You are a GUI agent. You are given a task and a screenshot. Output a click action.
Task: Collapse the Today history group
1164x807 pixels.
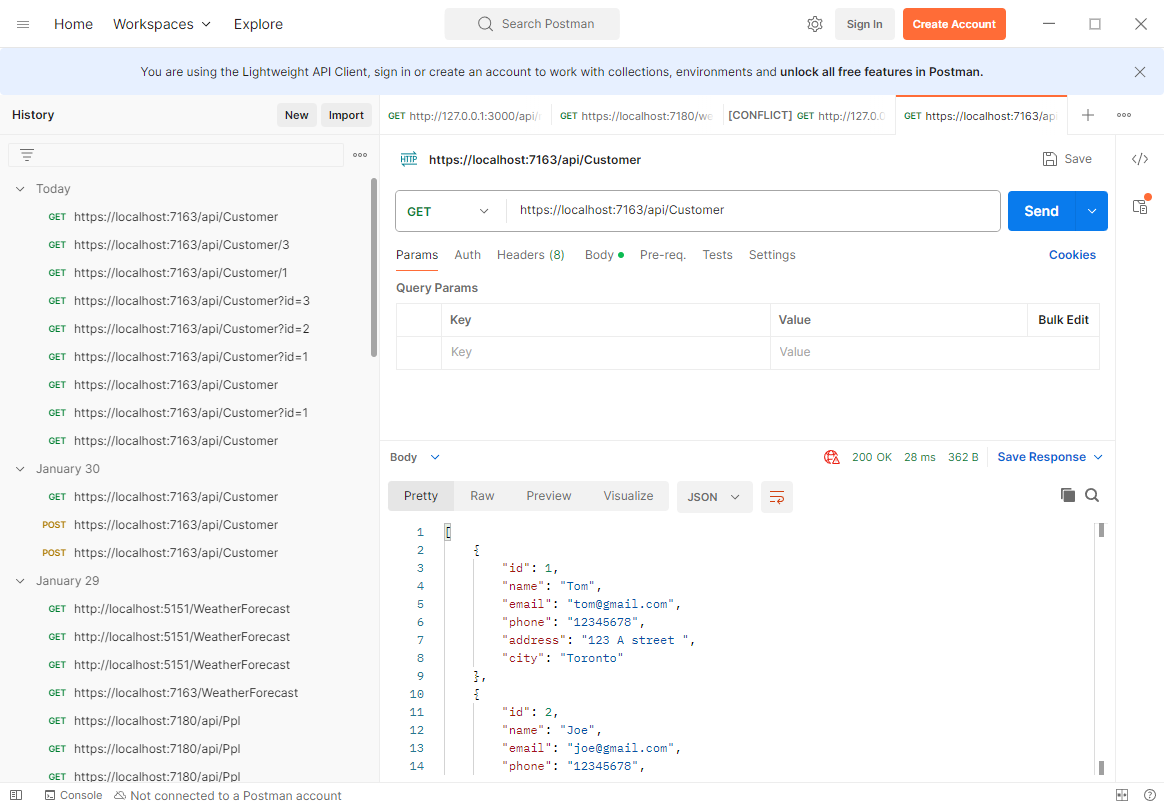tap(20, 189)
